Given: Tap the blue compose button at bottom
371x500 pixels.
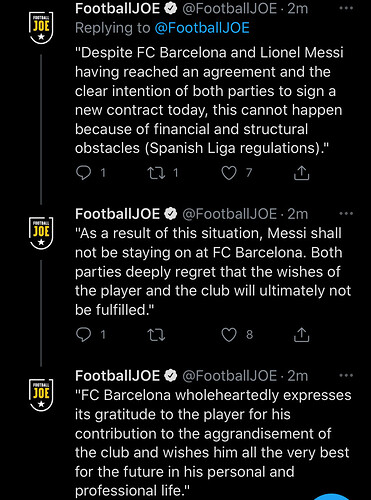Looking at the screenshot, I should pos(332,497).
